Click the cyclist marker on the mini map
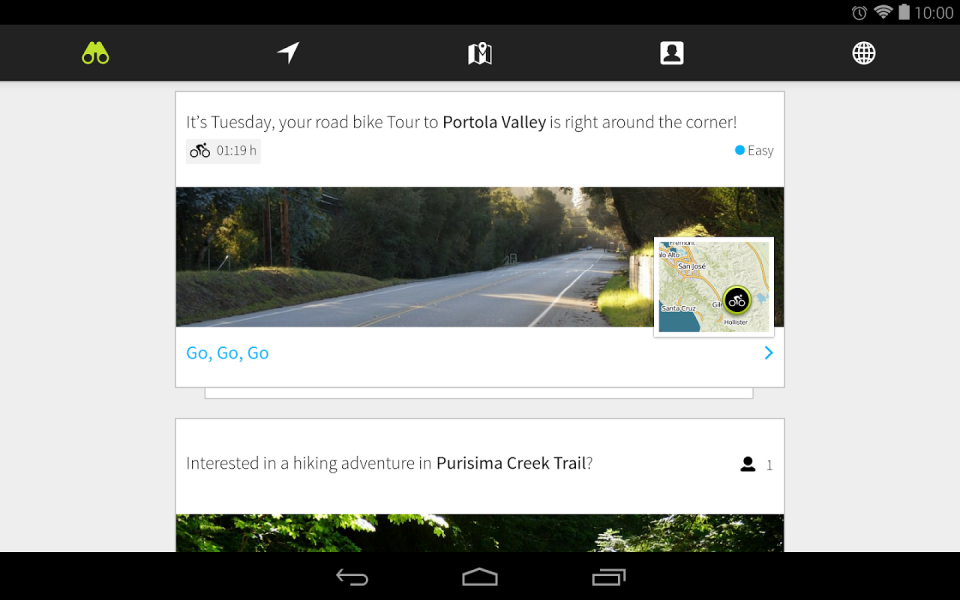This screenshot has height=600, width=960. pos(737,301)
